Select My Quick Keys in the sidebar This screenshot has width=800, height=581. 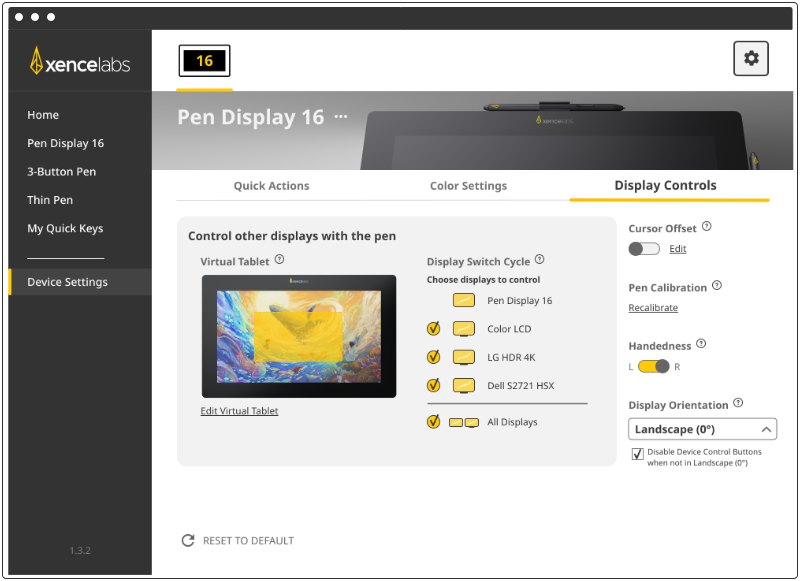[x=65, y=228]
